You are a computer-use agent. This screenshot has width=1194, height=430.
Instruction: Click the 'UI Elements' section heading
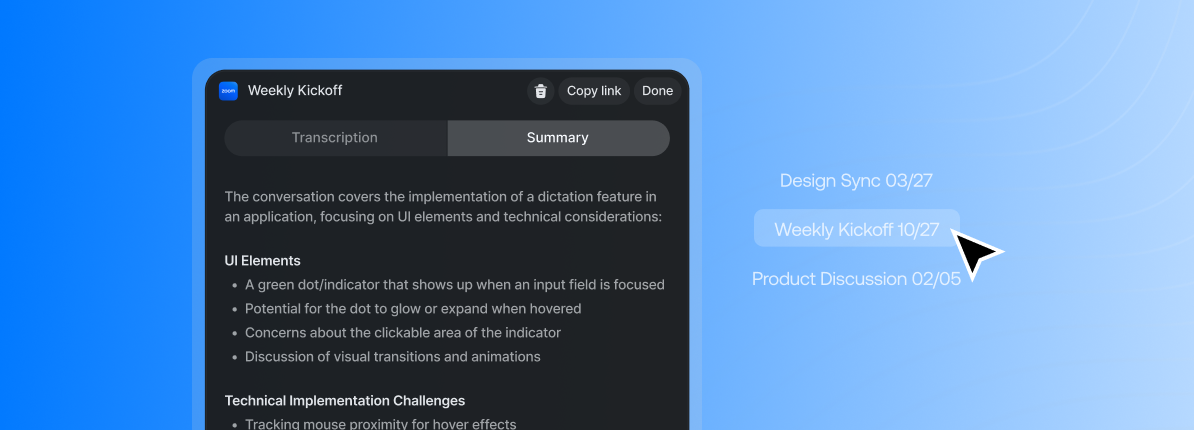click(x=263, y=261)
